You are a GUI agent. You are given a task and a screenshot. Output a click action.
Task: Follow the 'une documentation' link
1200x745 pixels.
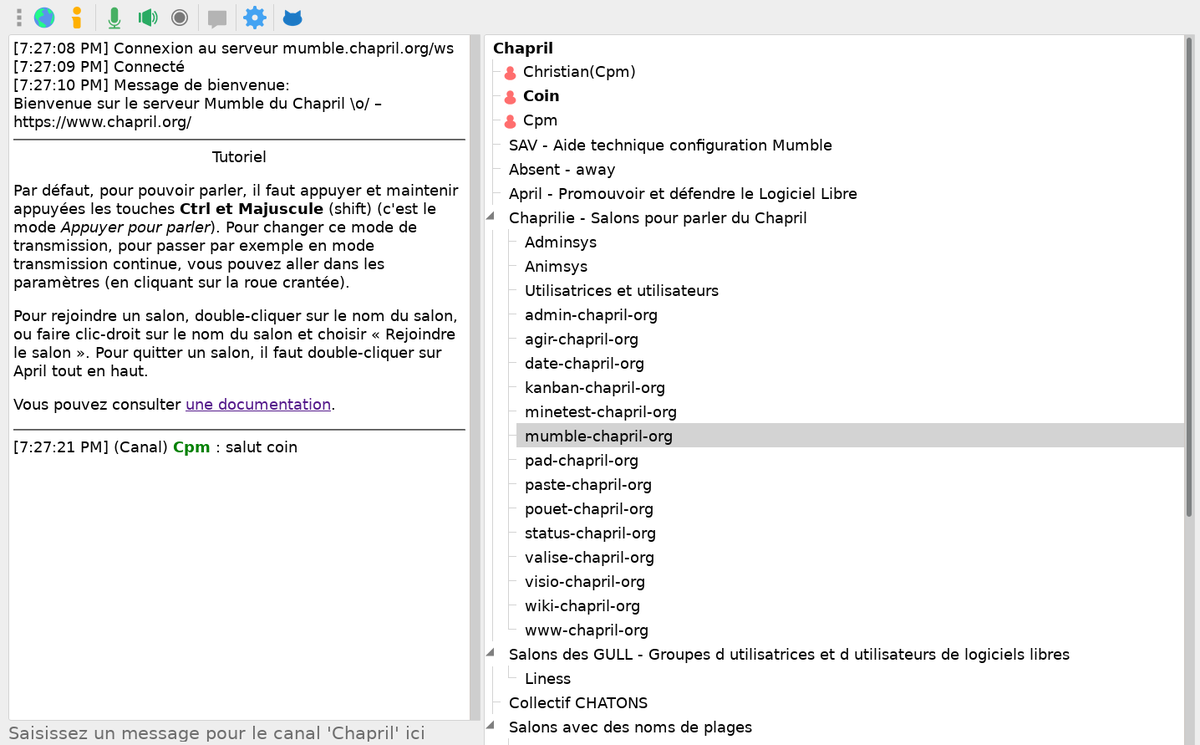coord(258,405)
